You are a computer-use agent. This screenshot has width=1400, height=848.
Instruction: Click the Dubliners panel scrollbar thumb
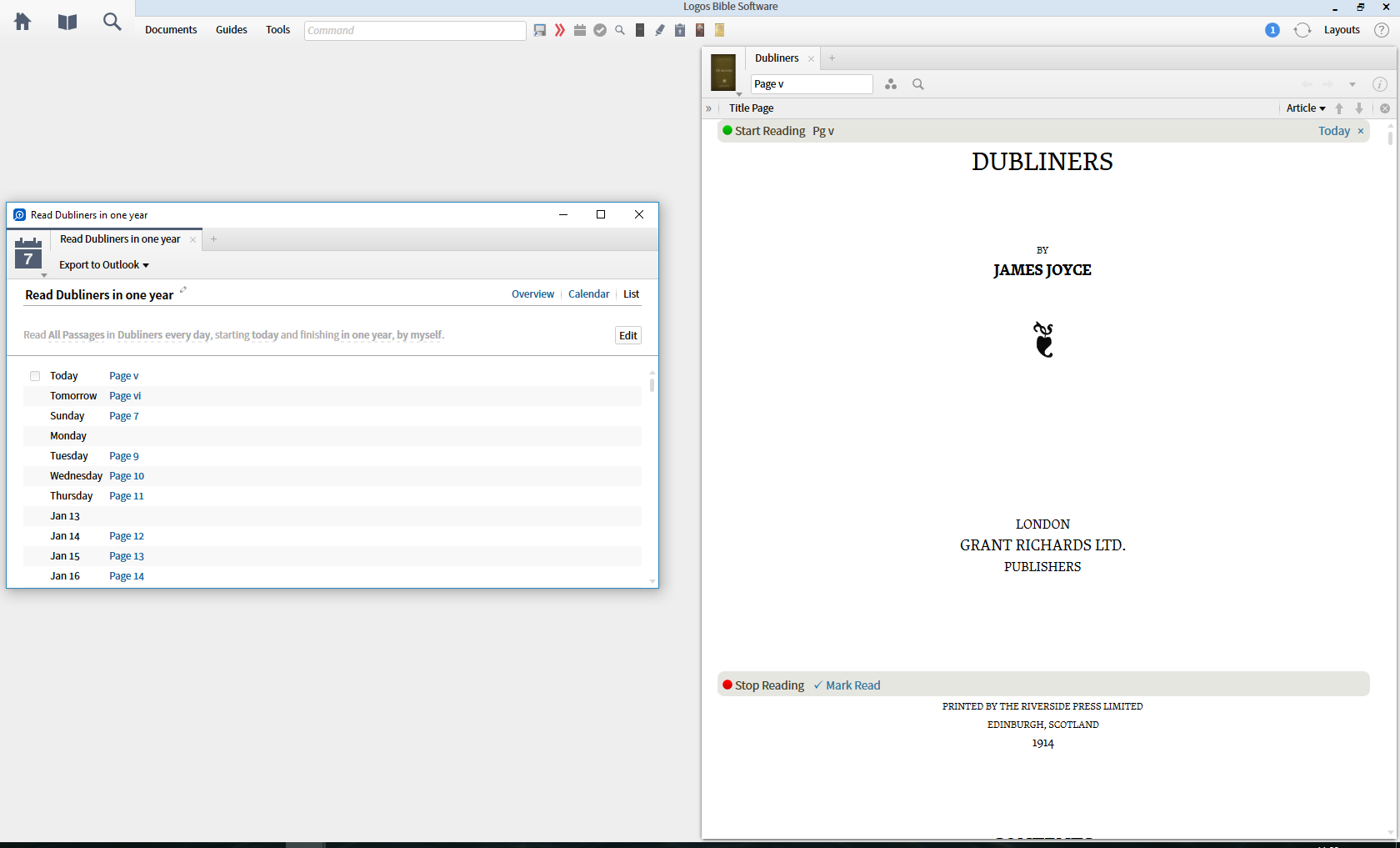tap(1390, 137)
